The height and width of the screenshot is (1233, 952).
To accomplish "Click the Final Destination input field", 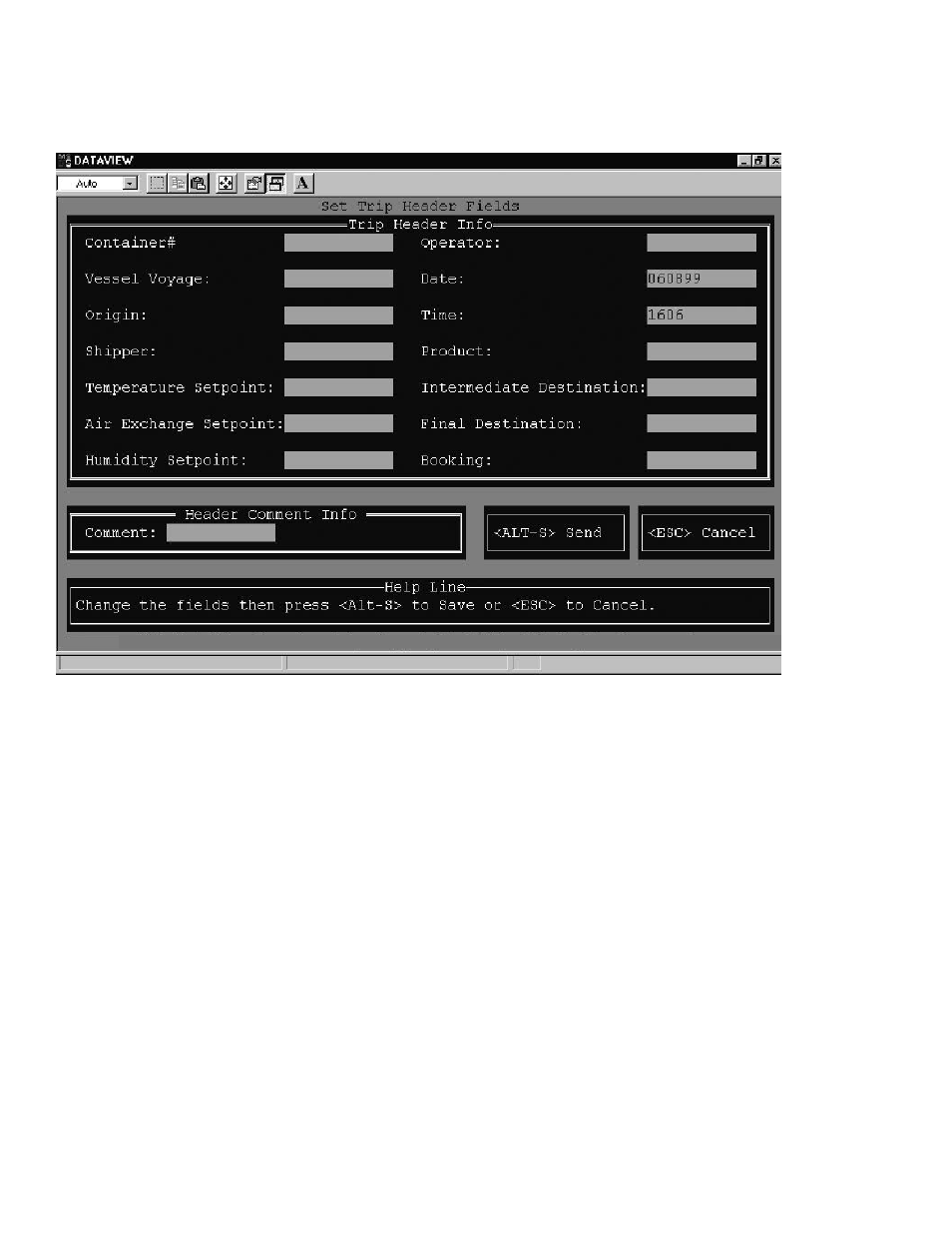I will point(702,423).
